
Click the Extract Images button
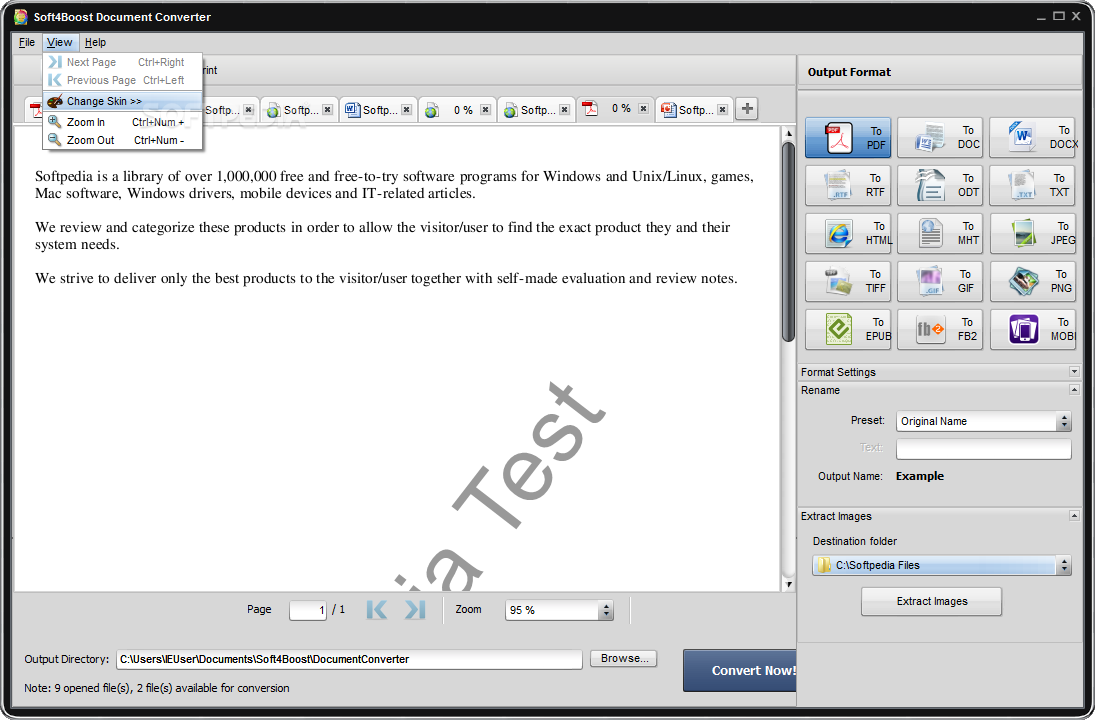[x=932, y=601]
